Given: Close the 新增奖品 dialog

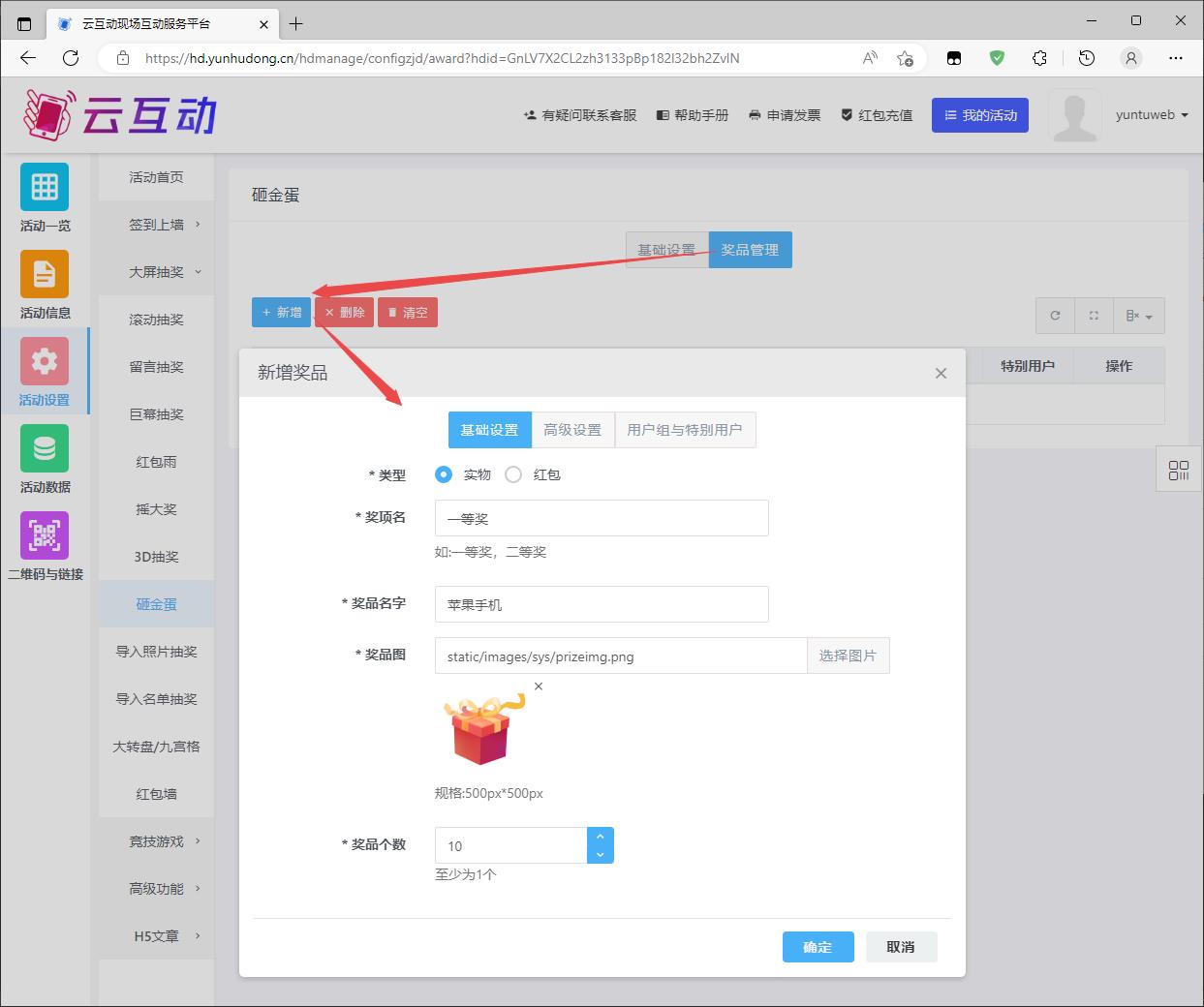Looking at the screenshot, I should [941, 374].
